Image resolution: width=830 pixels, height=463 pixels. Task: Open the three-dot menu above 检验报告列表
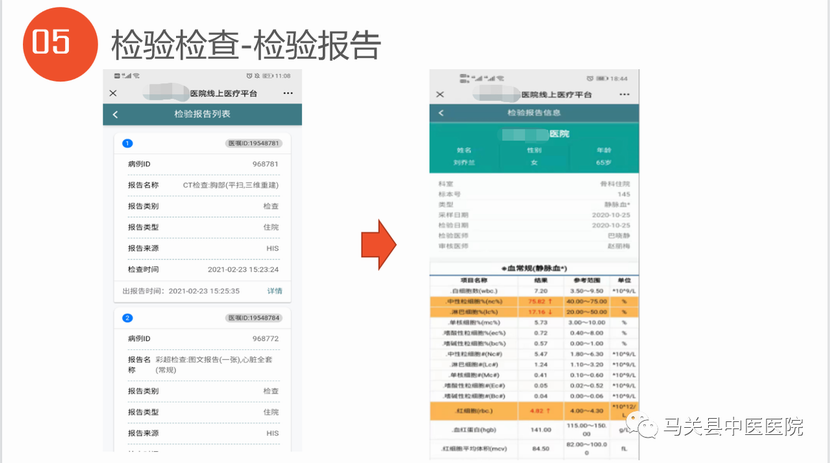pos(288,93)
